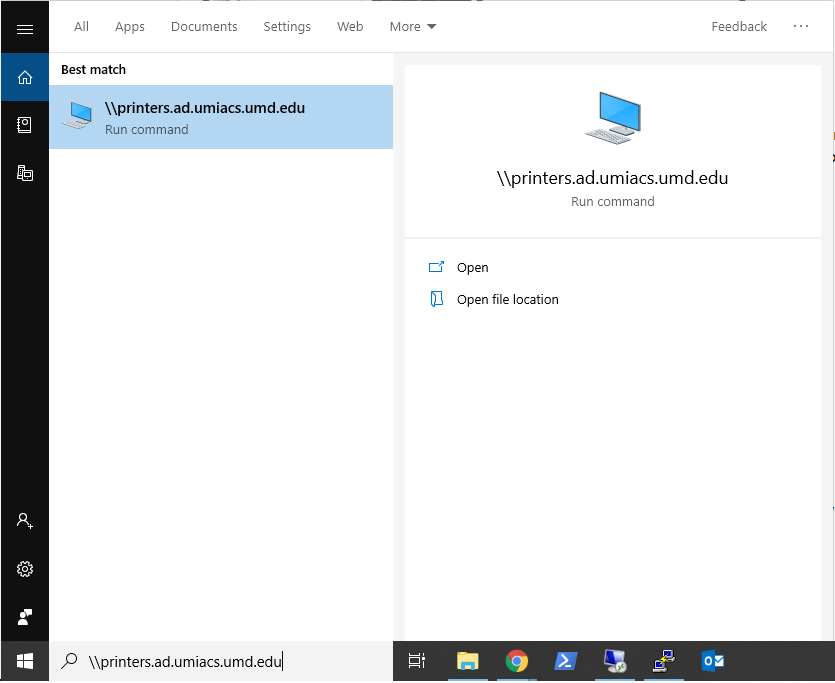
Task: Expand the hamburger menu in the search sidebar
Action: tap(25, 29)
